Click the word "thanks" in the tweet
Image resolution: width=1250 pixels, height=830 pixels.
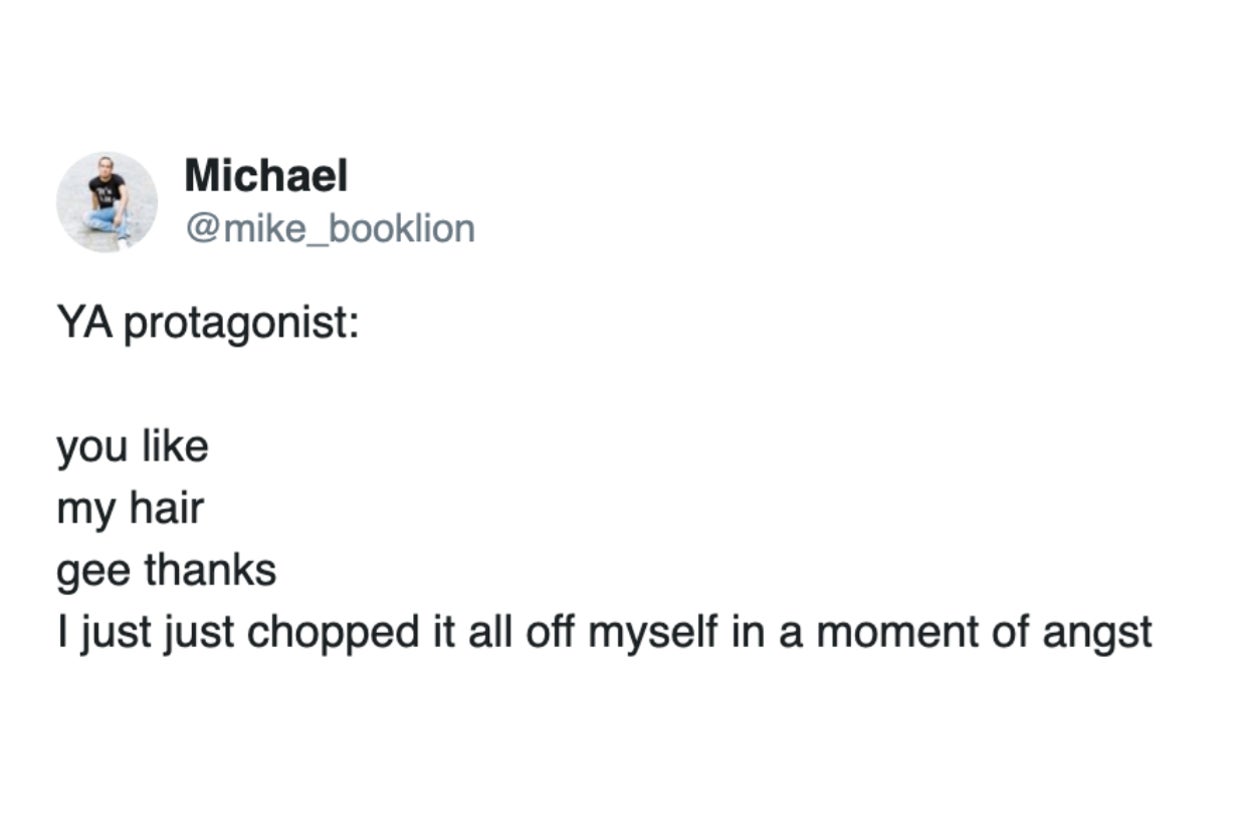click(210, 570)
